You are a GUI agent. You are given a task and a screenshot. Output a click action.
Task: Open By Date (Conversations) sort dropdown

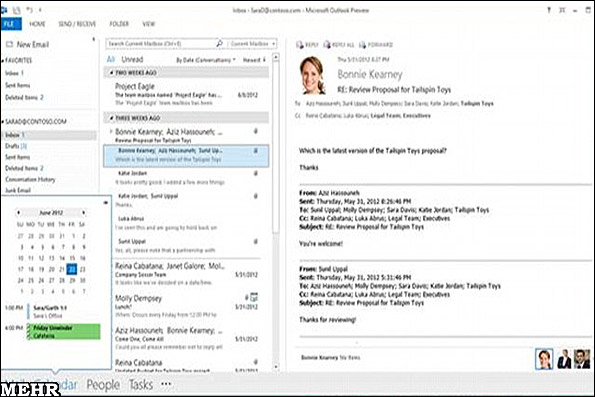coord(206,60)
